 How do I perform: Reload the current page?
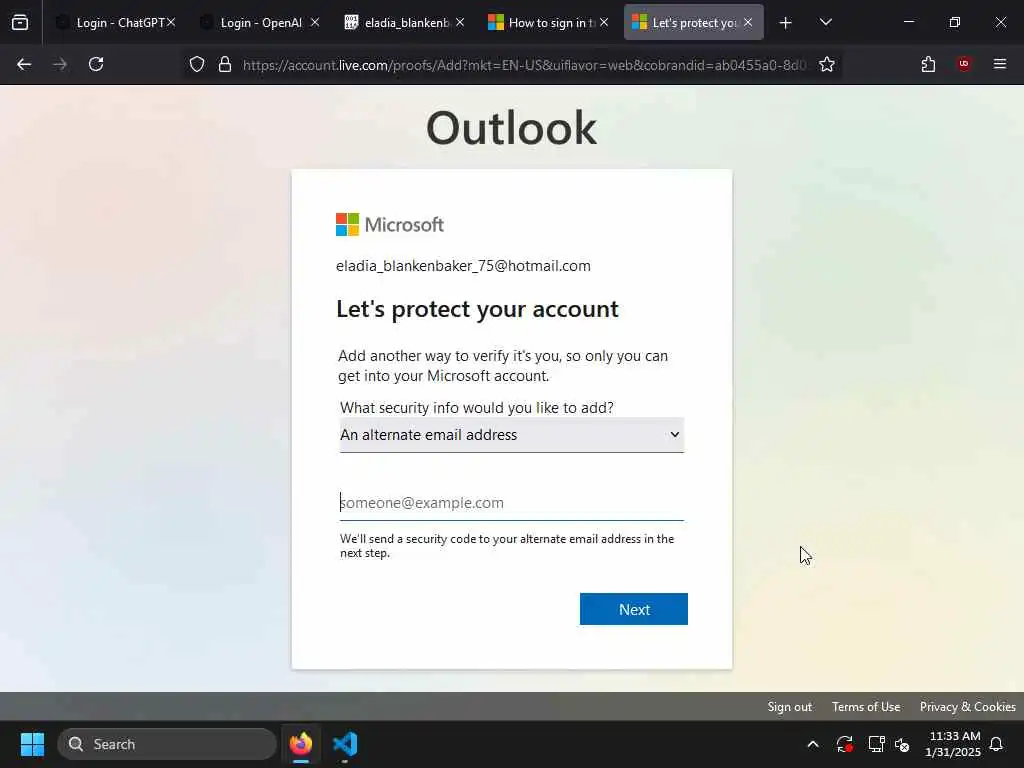pos(96,64)
